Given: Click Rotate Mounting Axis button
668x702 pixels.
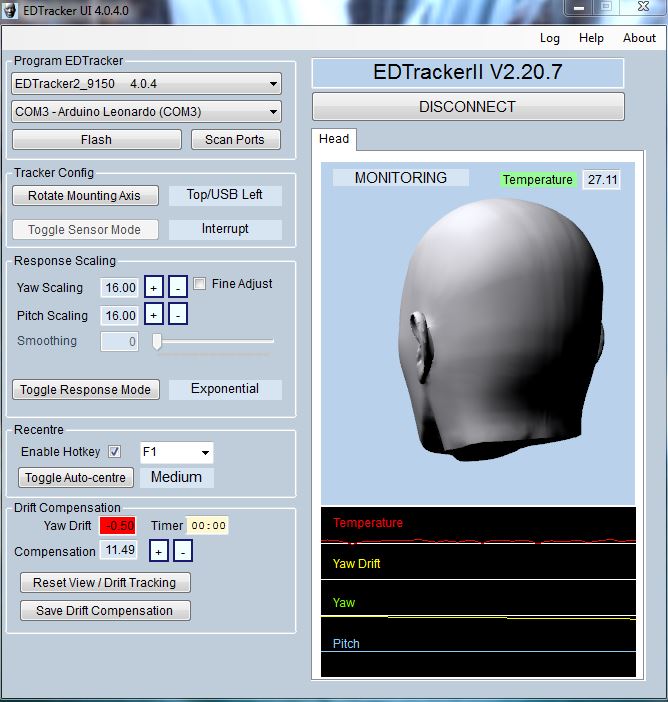Looking at the screenshot, I should [x=85, y=196].
